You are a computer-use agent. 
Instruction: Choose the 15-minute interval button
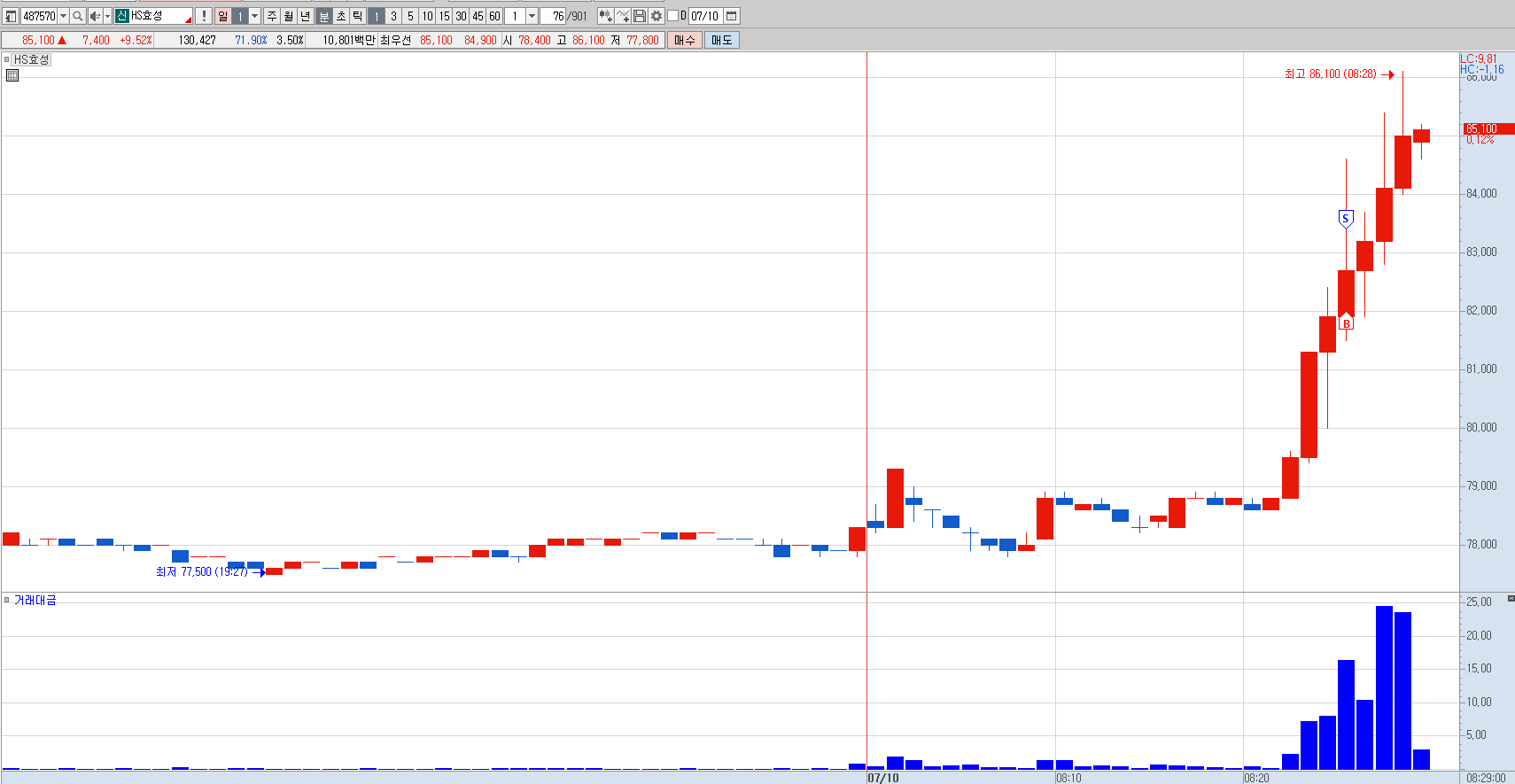444,16
